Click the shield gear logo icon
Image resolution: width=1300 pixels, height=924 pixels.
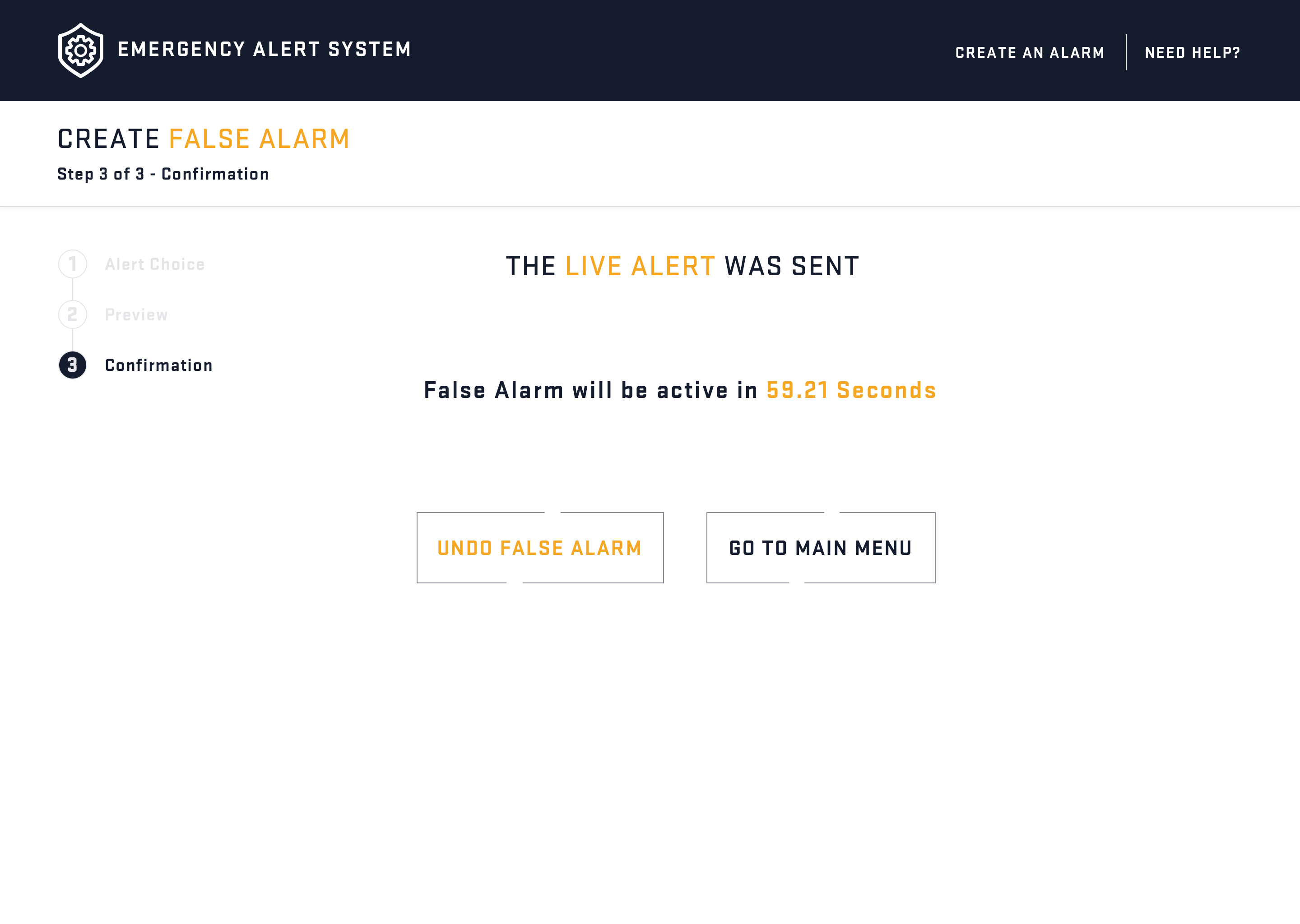tap(80, 51)
